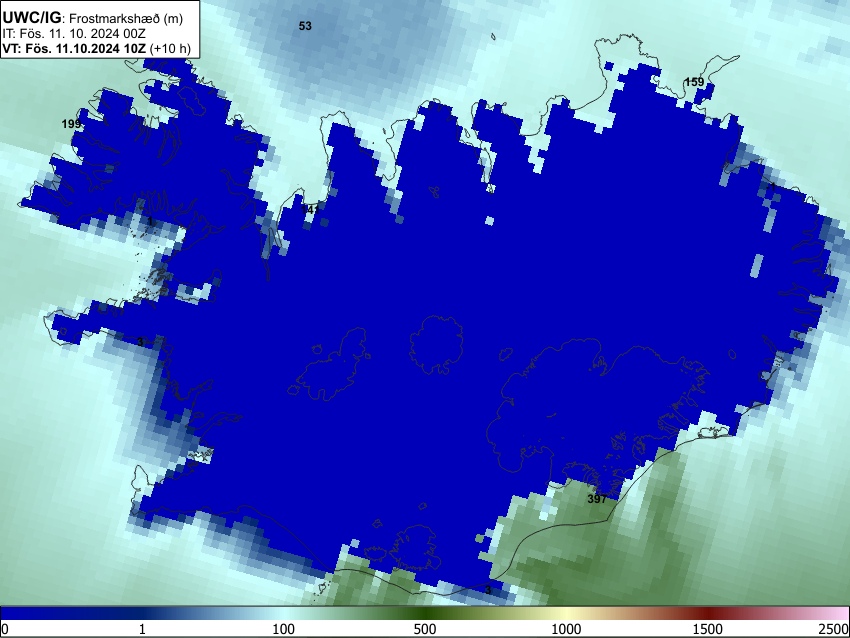
Task: Click the colorbar tick label 2500
Action: pos(835,629)
